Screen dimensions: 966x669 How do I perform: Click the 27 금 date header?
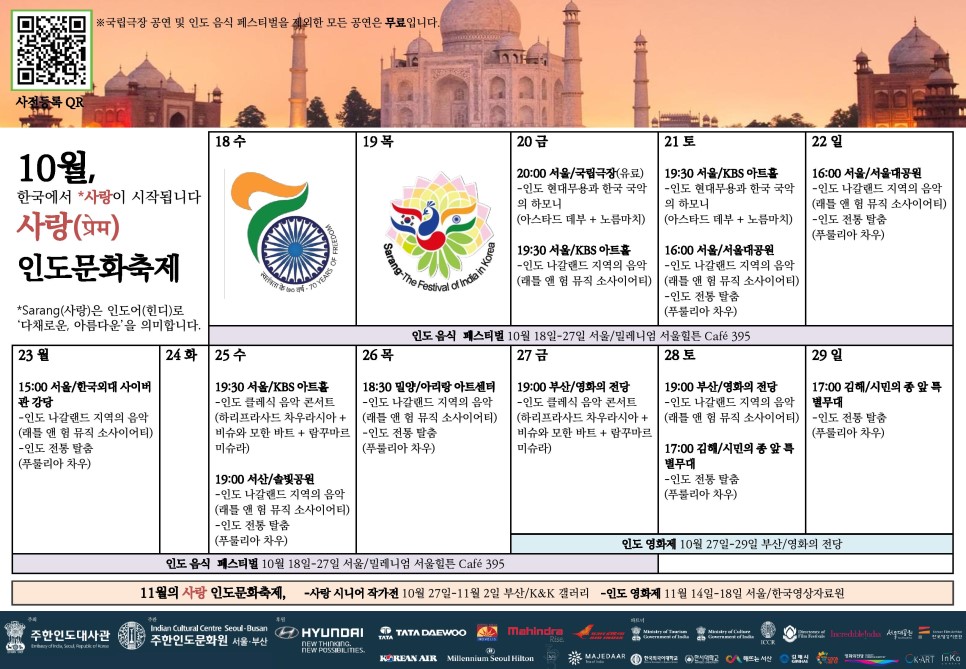point(532,355)
